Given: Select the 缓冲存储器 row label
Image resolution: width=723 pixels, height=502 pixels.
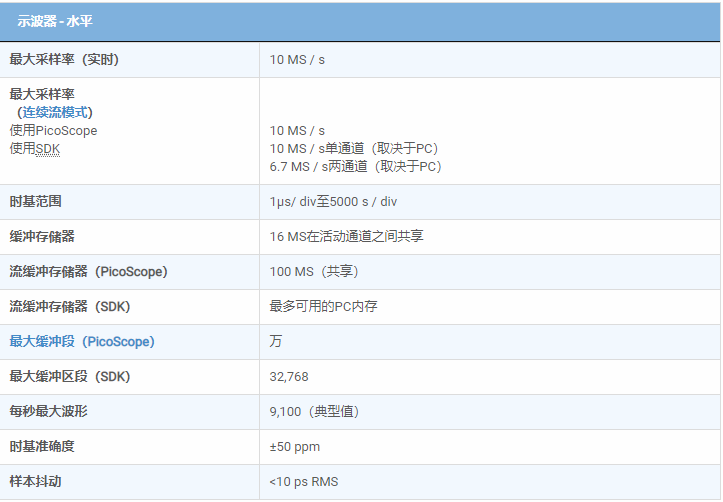Looking at the screenshot, I should (x=42, y=237).
